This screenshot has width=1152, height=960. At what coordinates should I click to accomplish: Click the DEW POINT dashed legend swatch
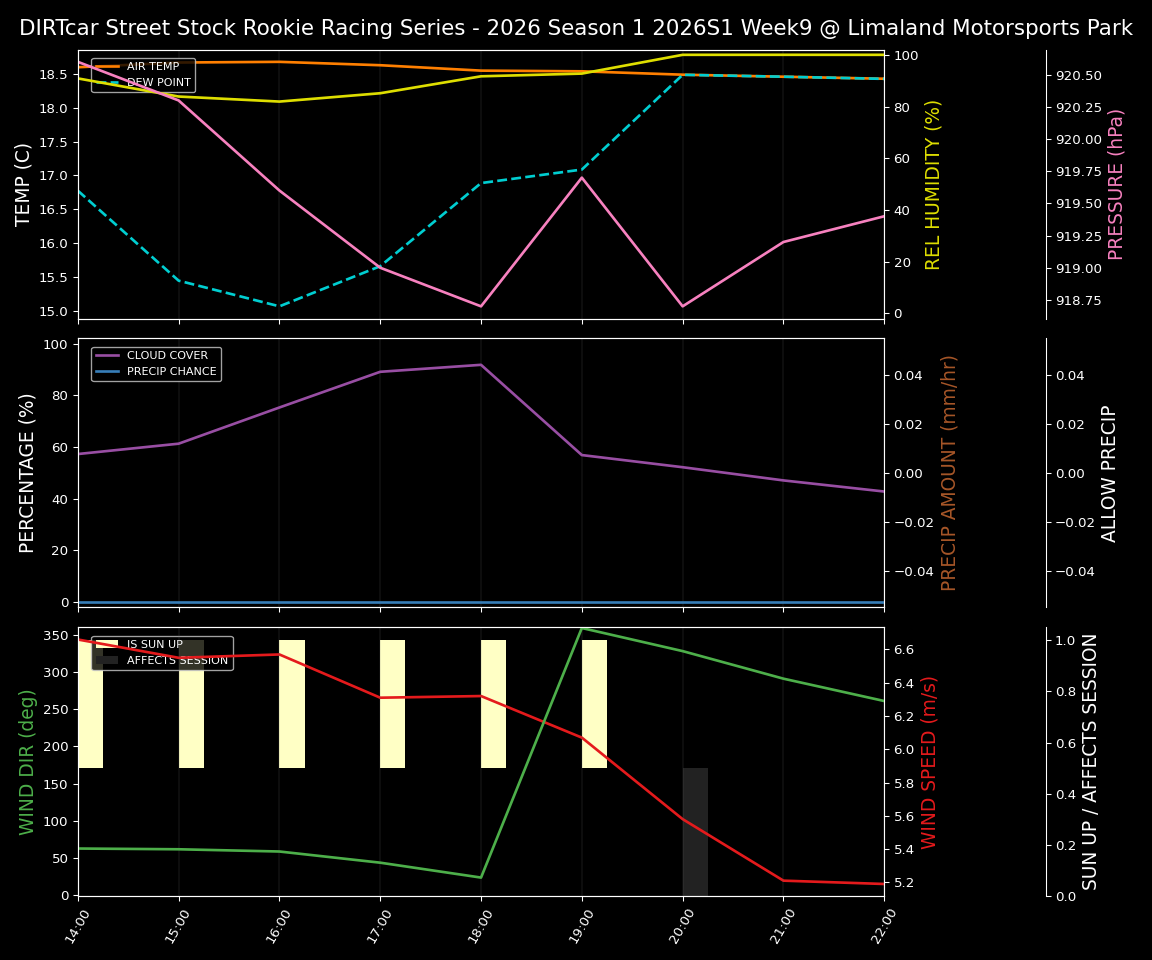(x=108, y=83)
